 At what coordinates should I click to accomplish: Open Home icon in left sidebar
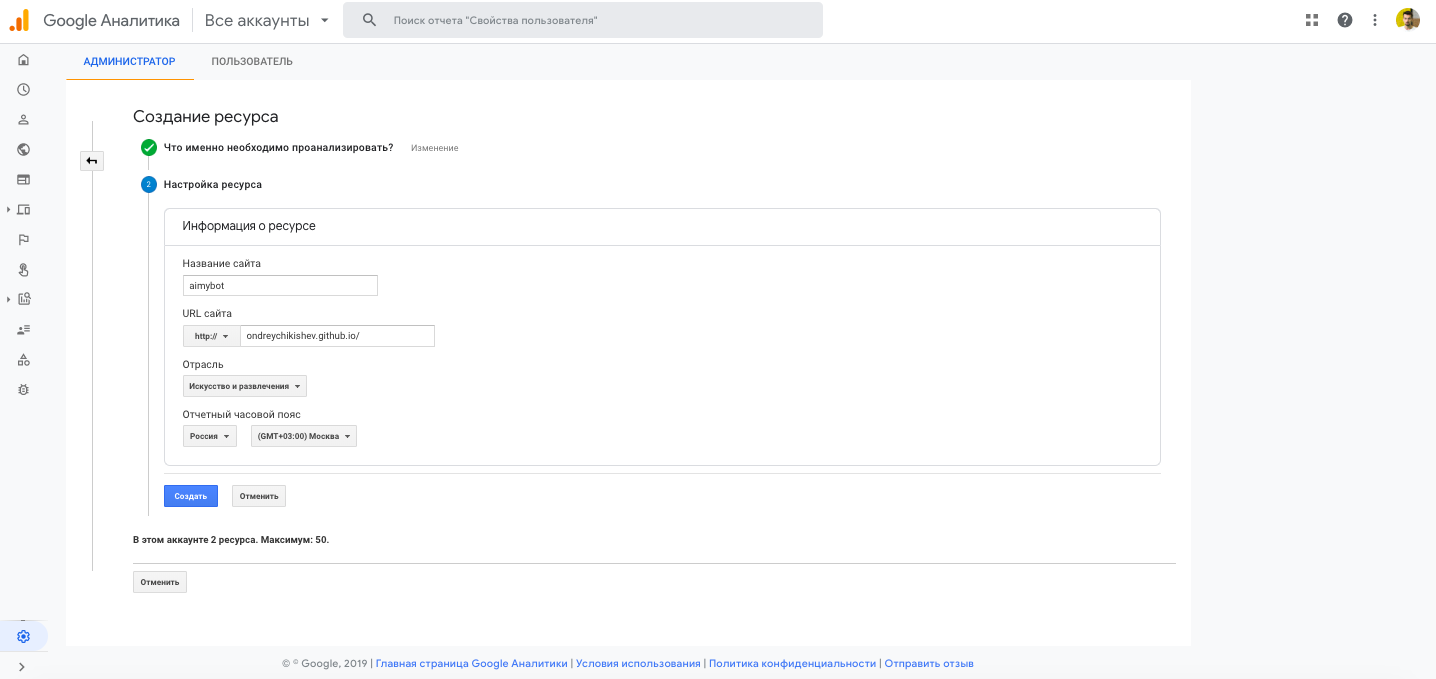pyautogui.click(x=23, y=60)
